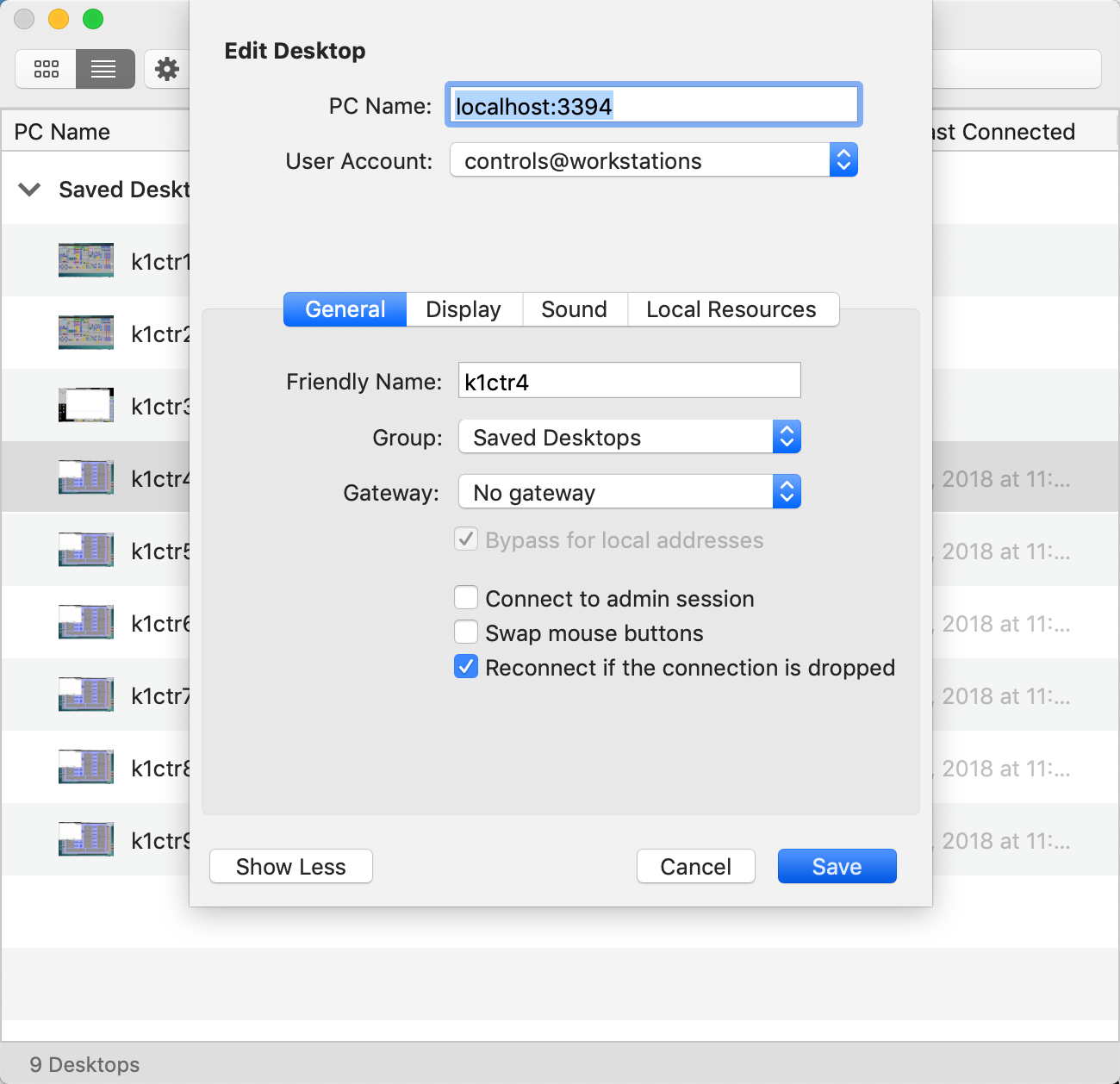
Task: Switch to the Display tab
Action: click(x=464, y=309)
